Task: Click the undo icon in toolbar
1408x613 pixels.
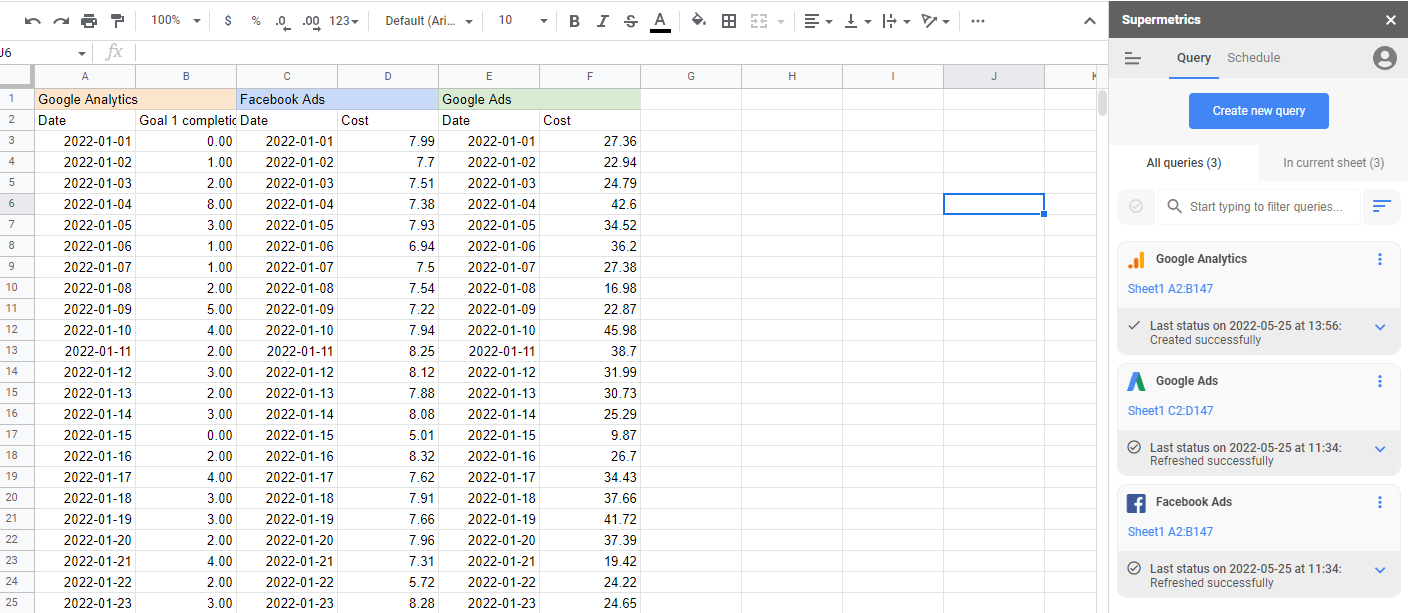Action: point(33,21)
